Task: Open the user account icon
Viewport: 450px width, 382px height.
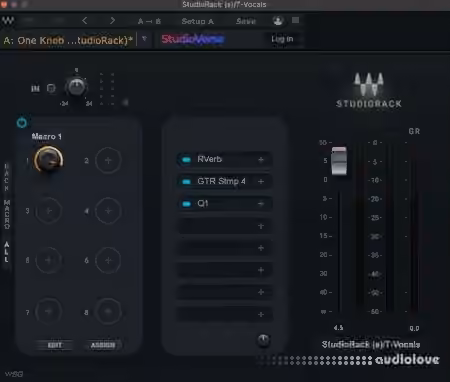Action: point(278,21)
